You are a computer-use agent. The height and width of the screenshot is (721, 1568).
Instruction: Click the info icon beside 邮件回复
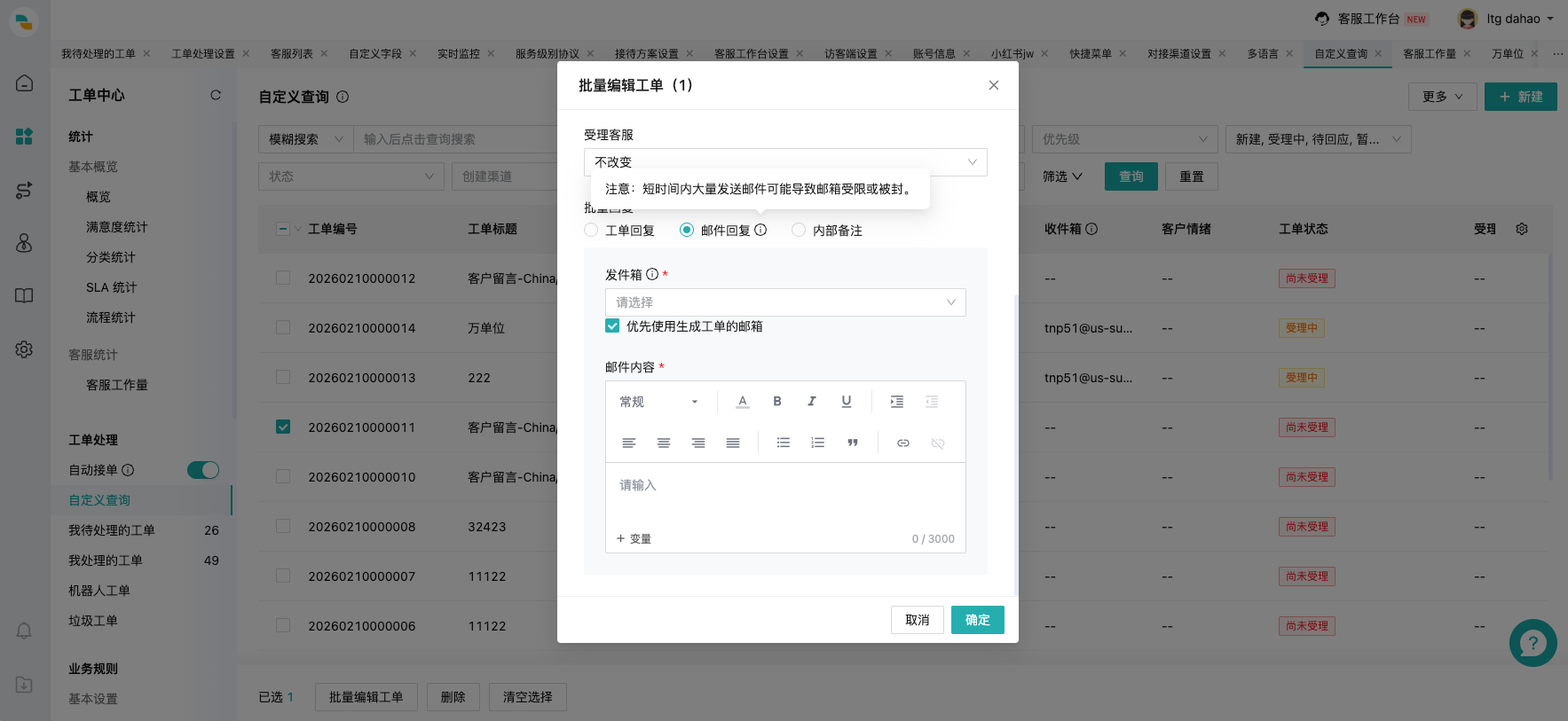(x=760, y=230)
